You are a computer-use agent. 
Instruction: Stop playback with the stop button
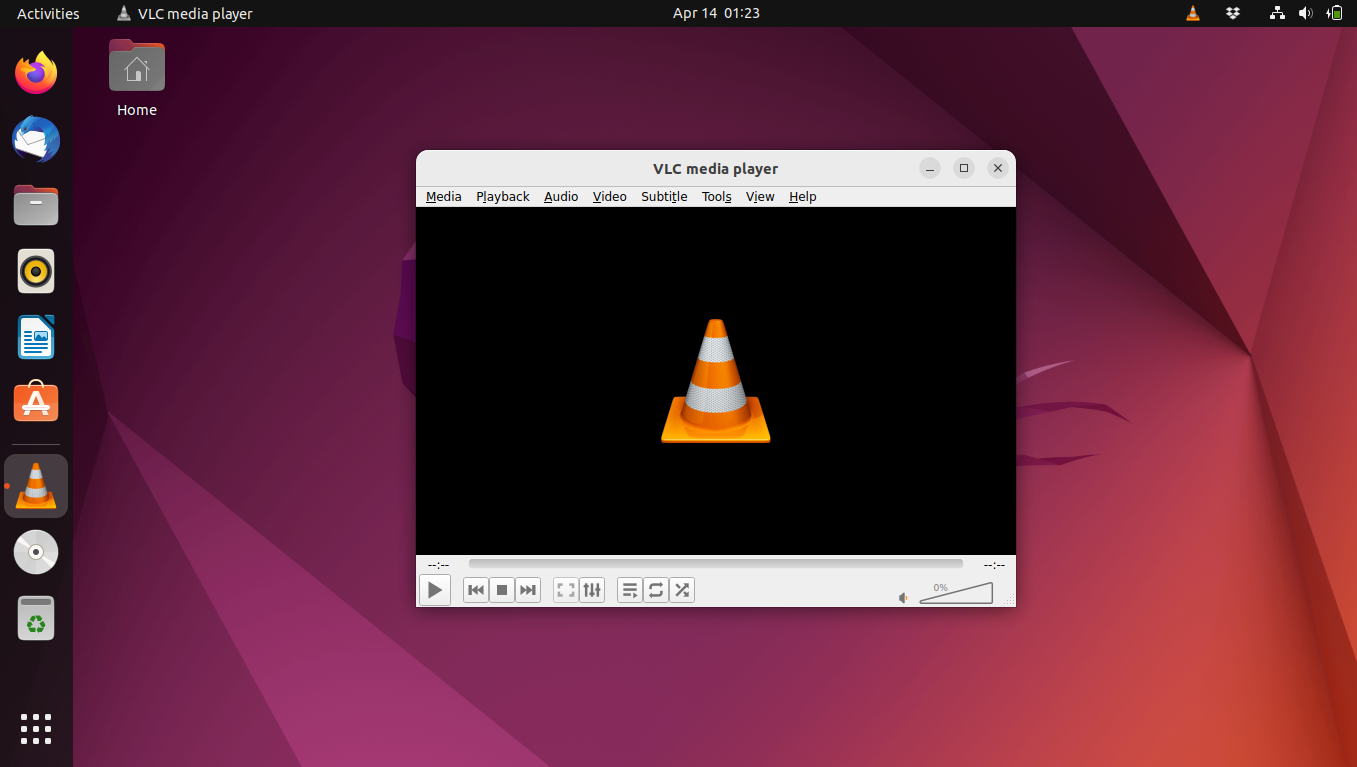coord(502,590)
